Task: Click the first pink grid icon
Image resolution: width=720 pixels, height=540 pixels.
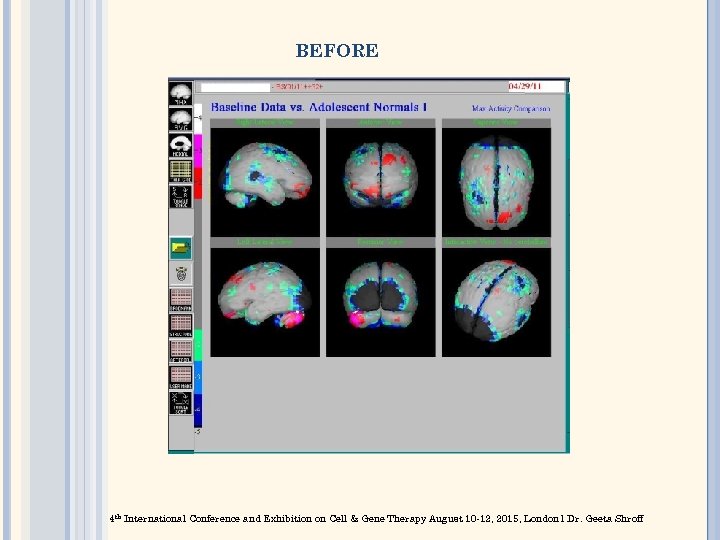Action: [180, 300]
